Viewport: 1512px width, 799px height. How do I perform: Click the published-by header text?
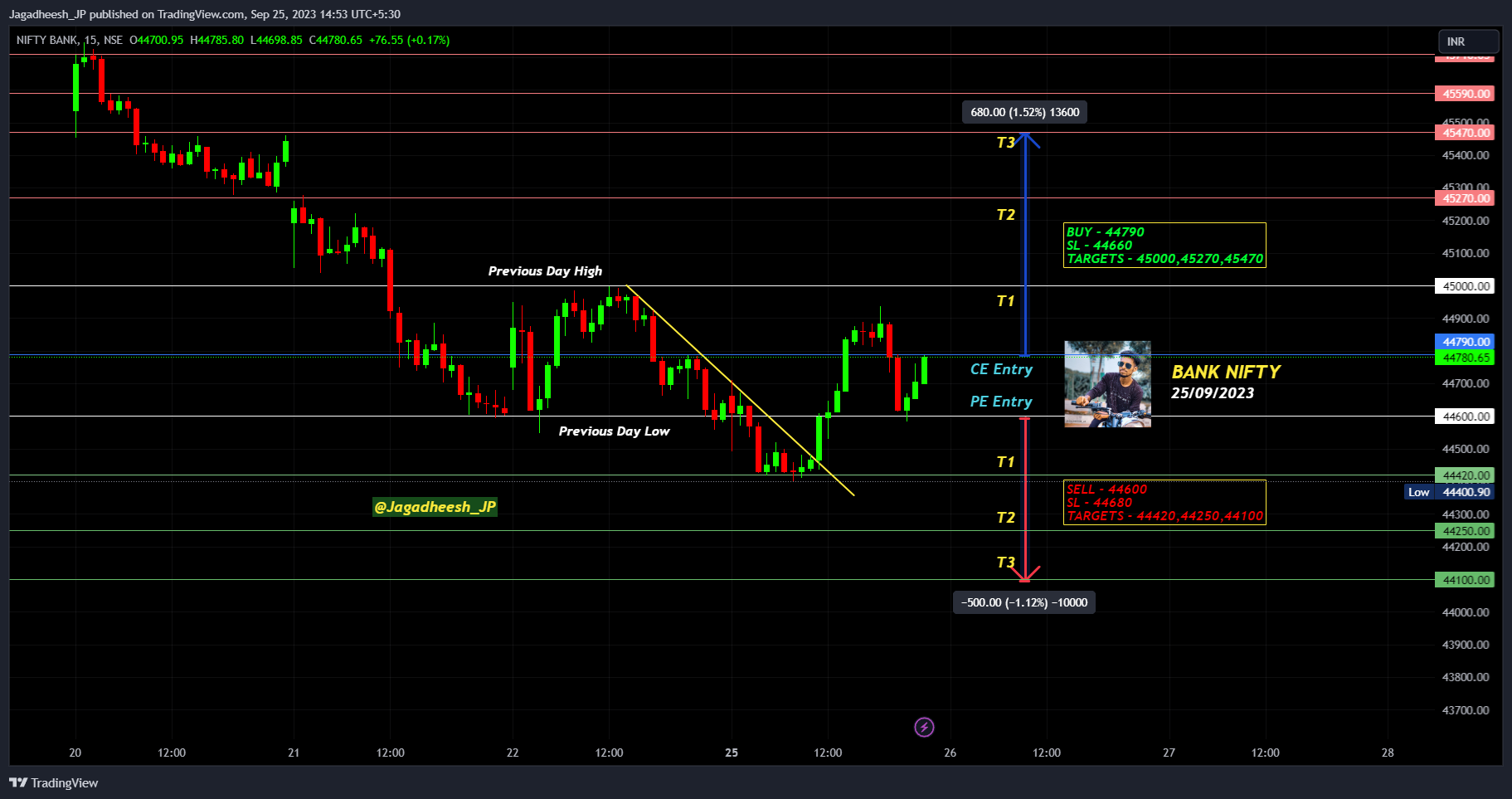click(x=205, y=14)
